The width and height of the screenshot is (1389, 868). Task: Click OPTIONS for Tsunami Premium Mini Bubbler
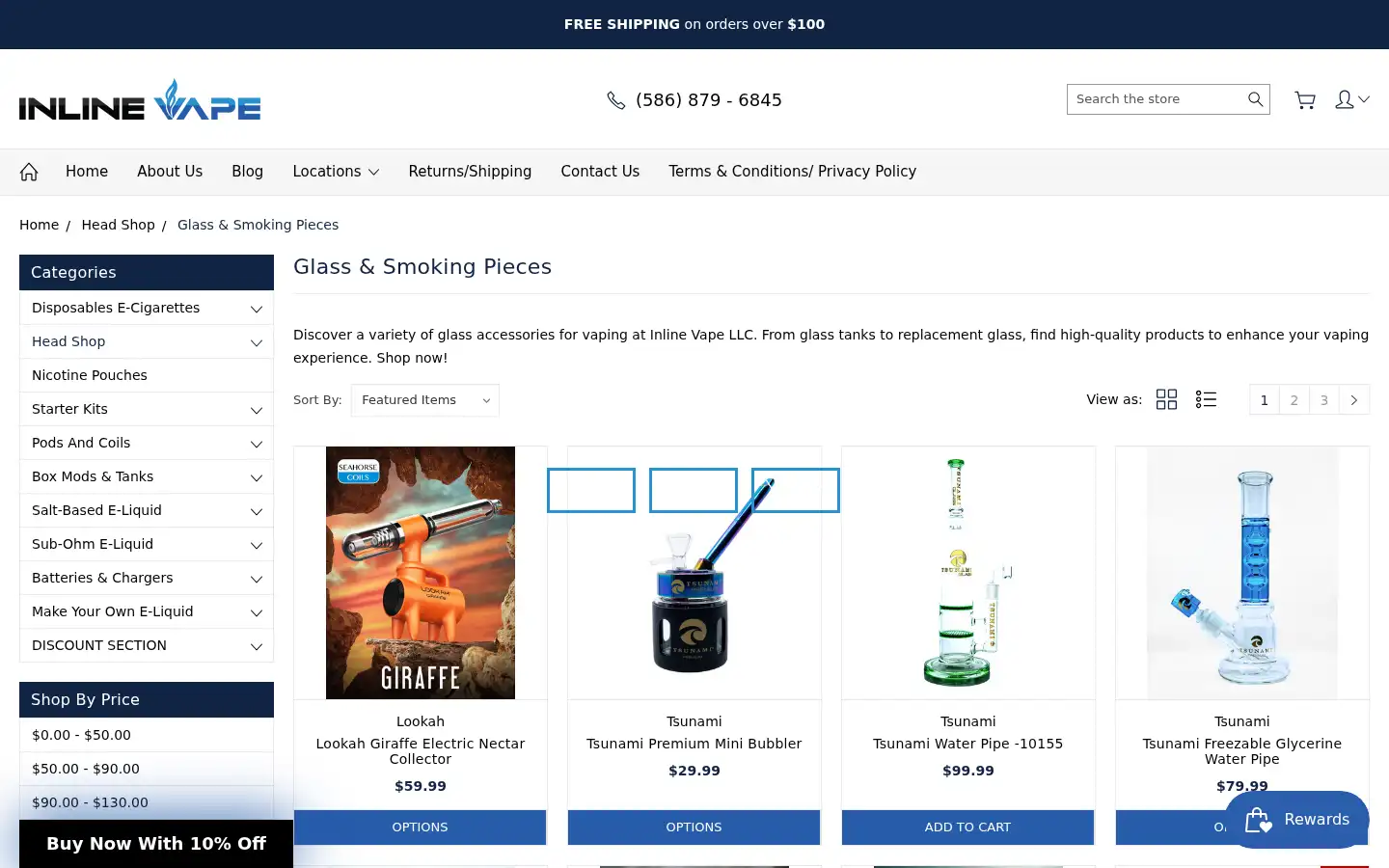pos(694,827)
